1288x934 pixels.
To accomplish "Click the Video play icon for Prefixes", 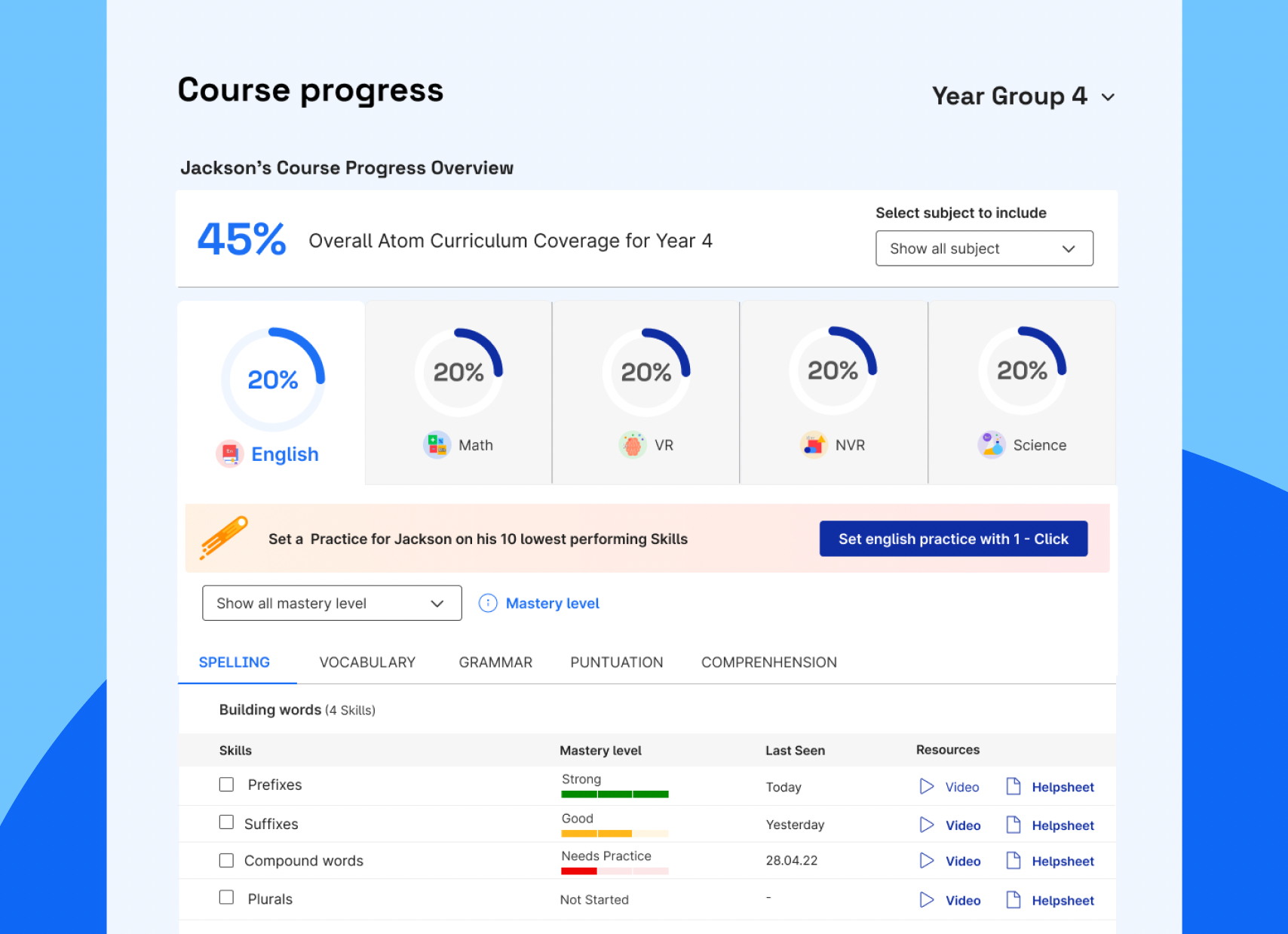I will tap(927, 786).
